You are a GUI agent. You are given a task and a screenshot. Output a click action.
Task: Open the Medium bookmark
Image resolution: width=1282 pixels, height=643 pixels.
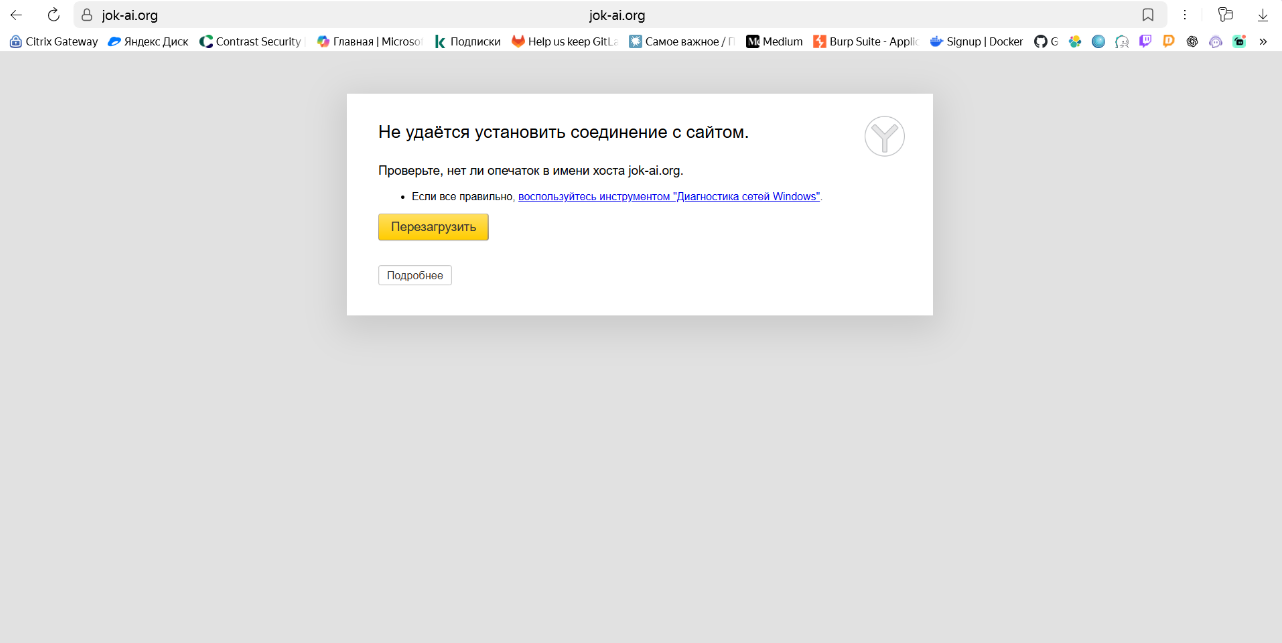(x=774, y=42)
